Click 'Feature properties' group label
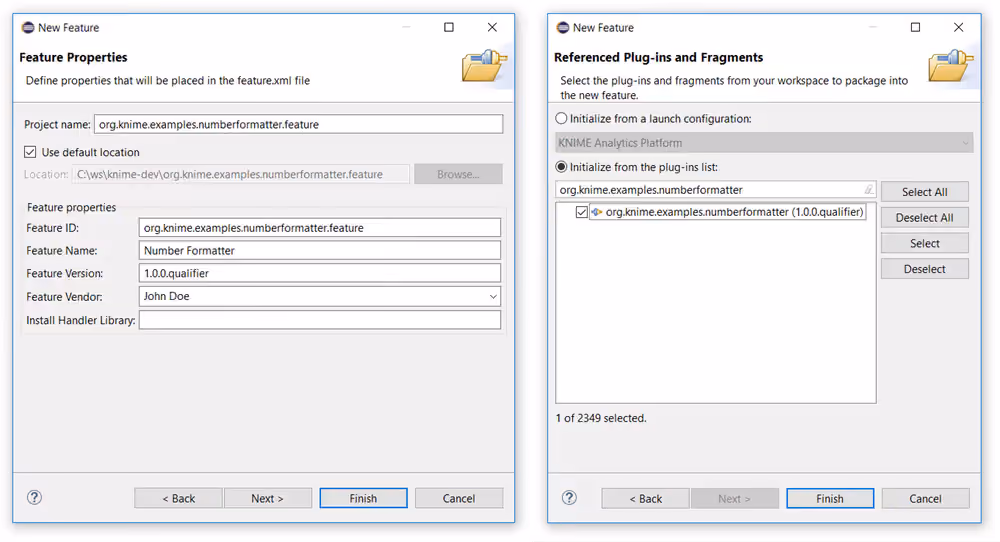This screenshot has height=542, width=1000. (71, 207)
